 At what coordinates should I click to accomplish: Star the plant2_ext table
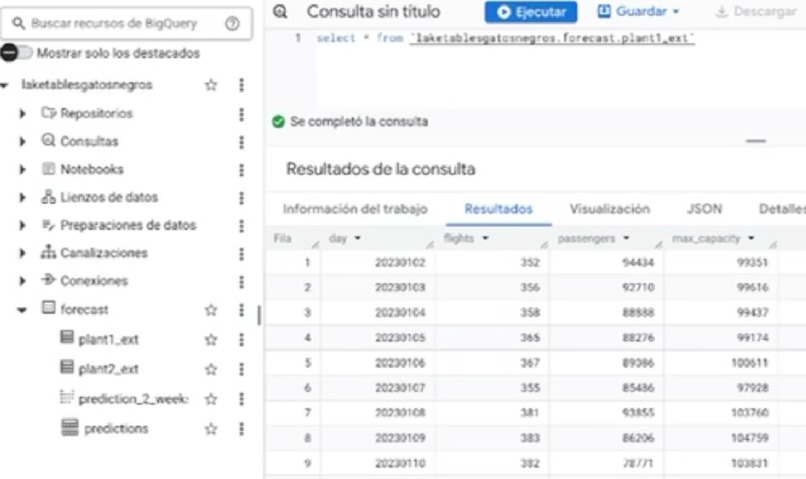211,369
